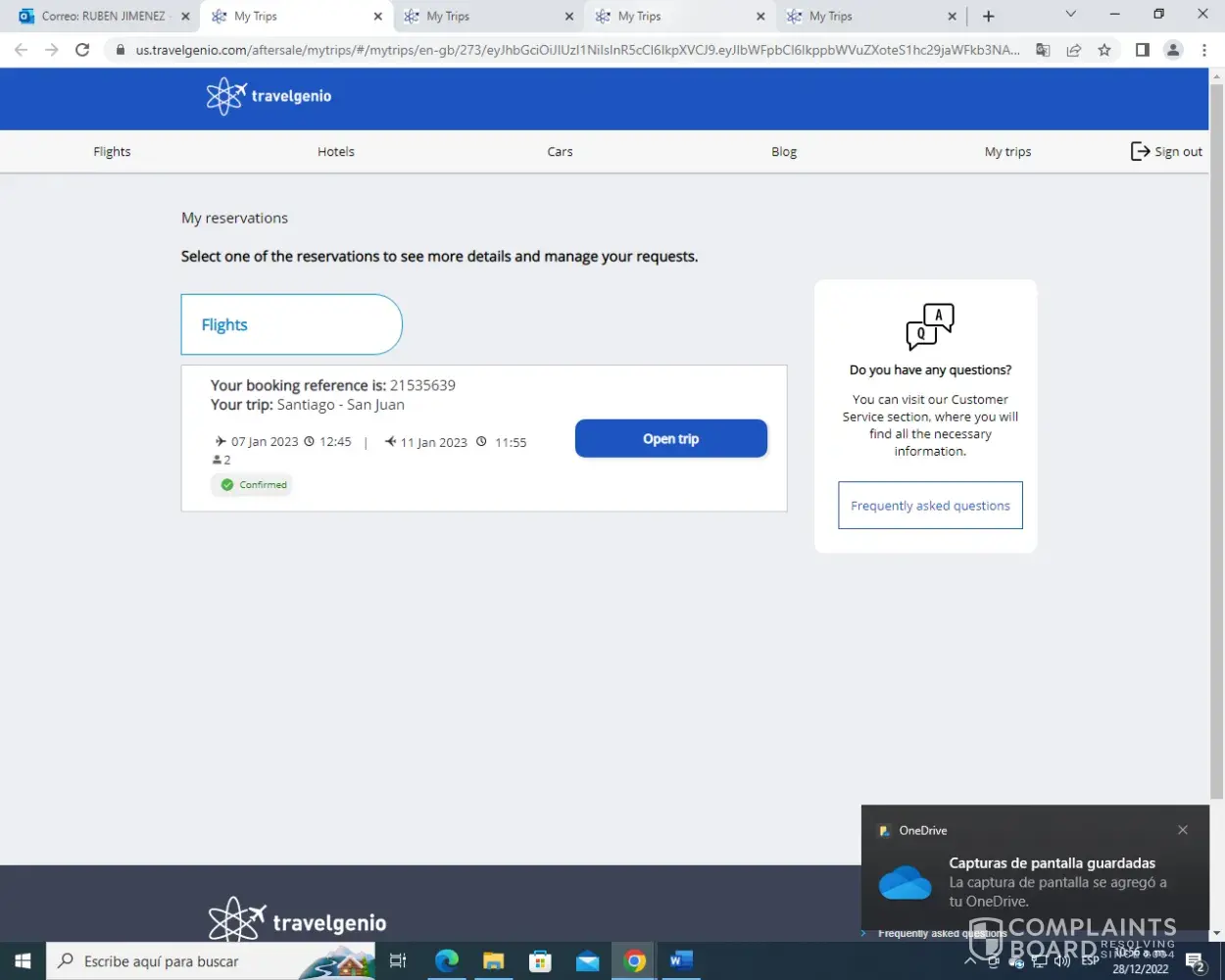This screenshot has height=980, width=1225.
Task: Show hidden tray icons with the caret
Action: pyautogui.click(x=970, y=961)
